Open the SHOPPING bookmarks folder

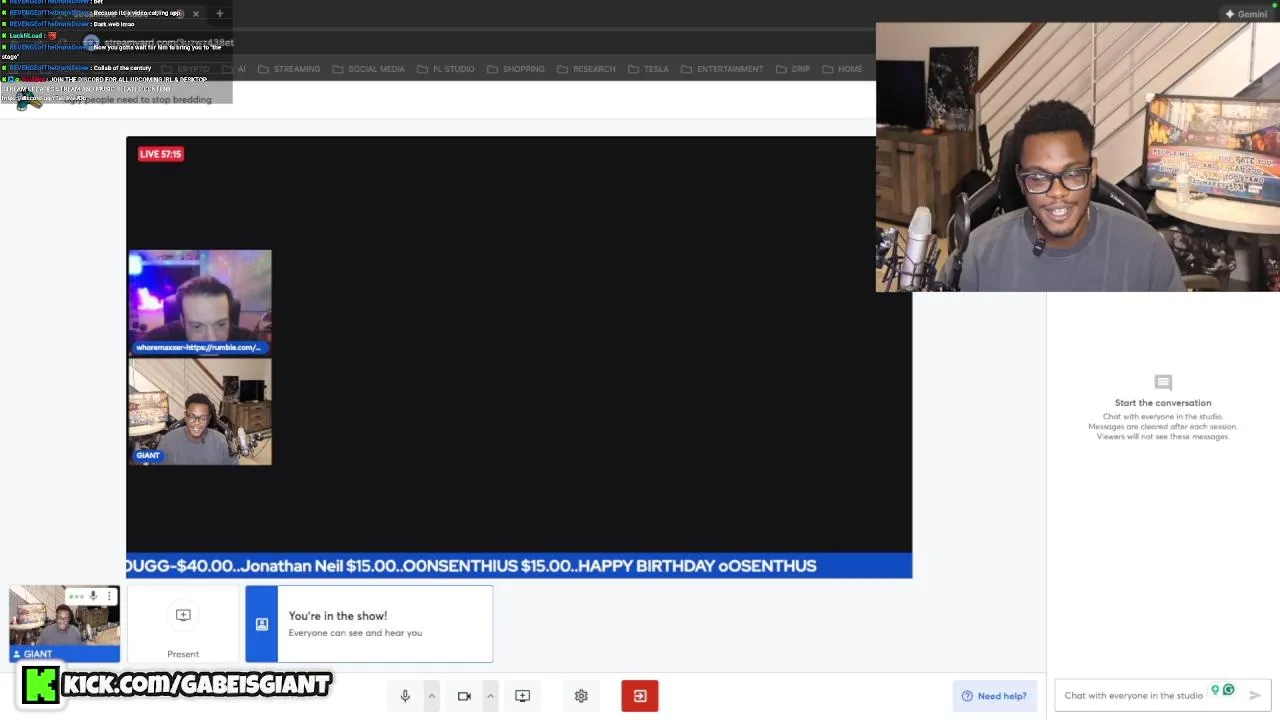[x=515, y=69]
